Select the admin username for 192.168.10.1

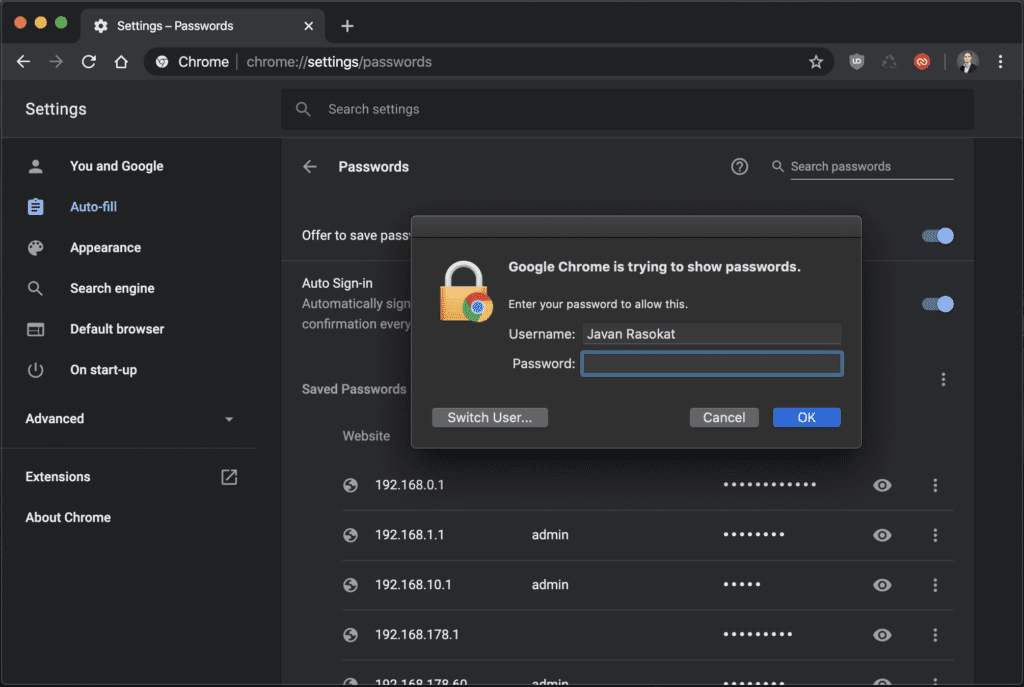pyautogui.click(x=550, y=585)
